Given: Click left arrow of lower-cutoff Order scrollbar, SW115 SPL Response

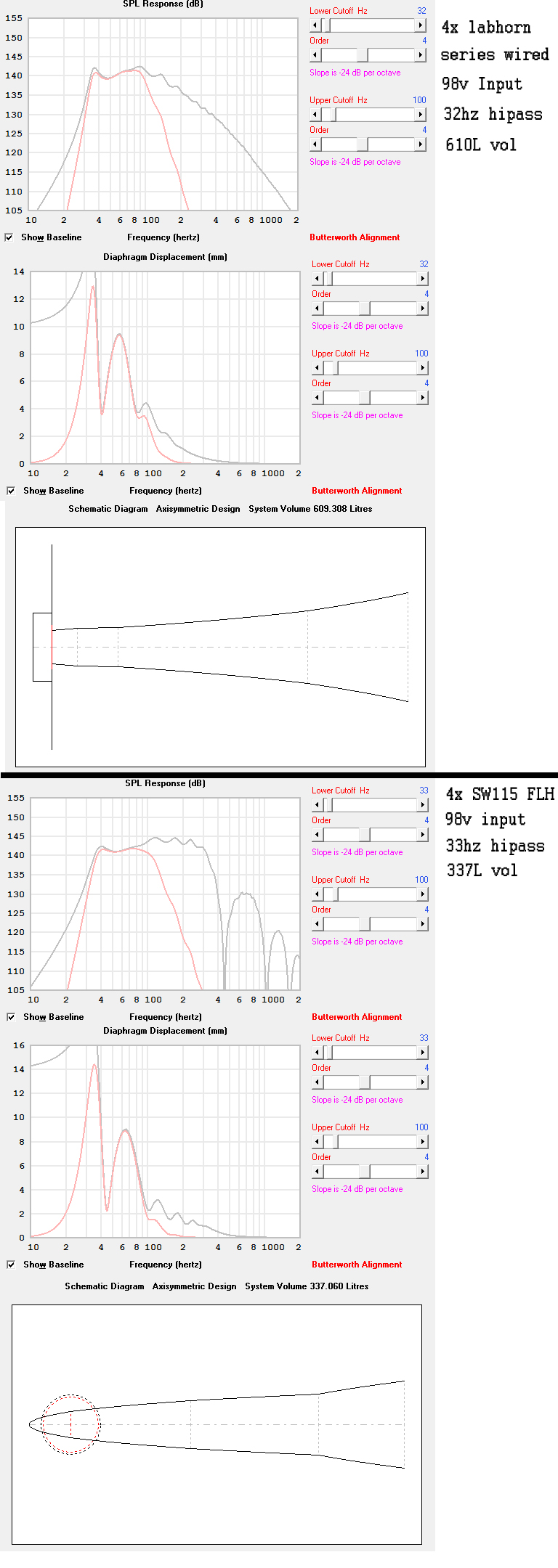Looking at the screenshot, I should click(317, 835).
